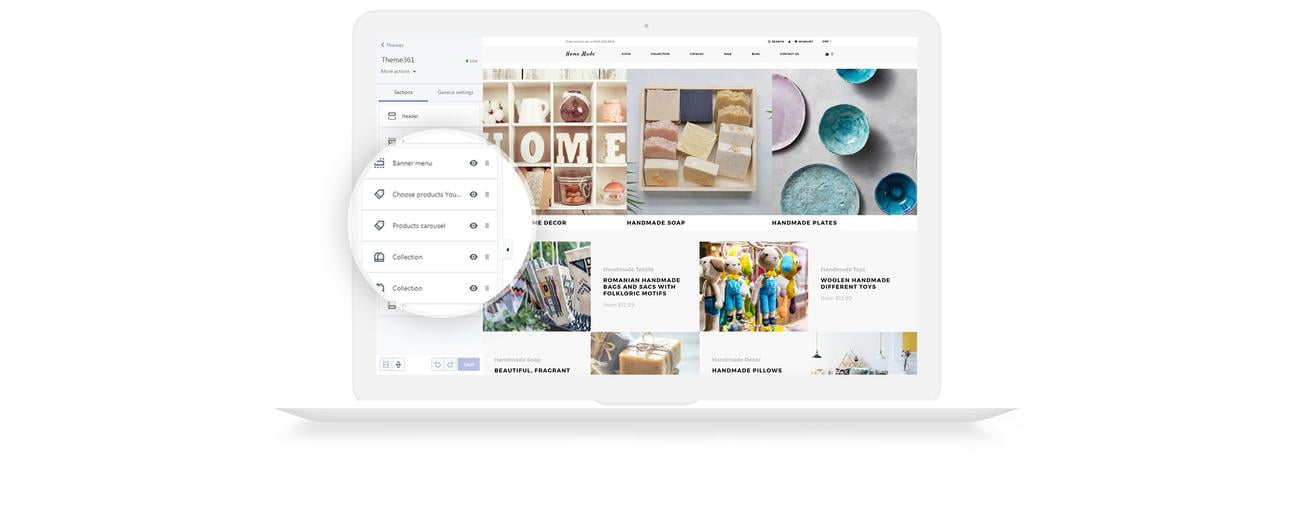The image size is (1300, 507).
Task: Toggle visibility eye for Choose products
Action: coord(473,194)
